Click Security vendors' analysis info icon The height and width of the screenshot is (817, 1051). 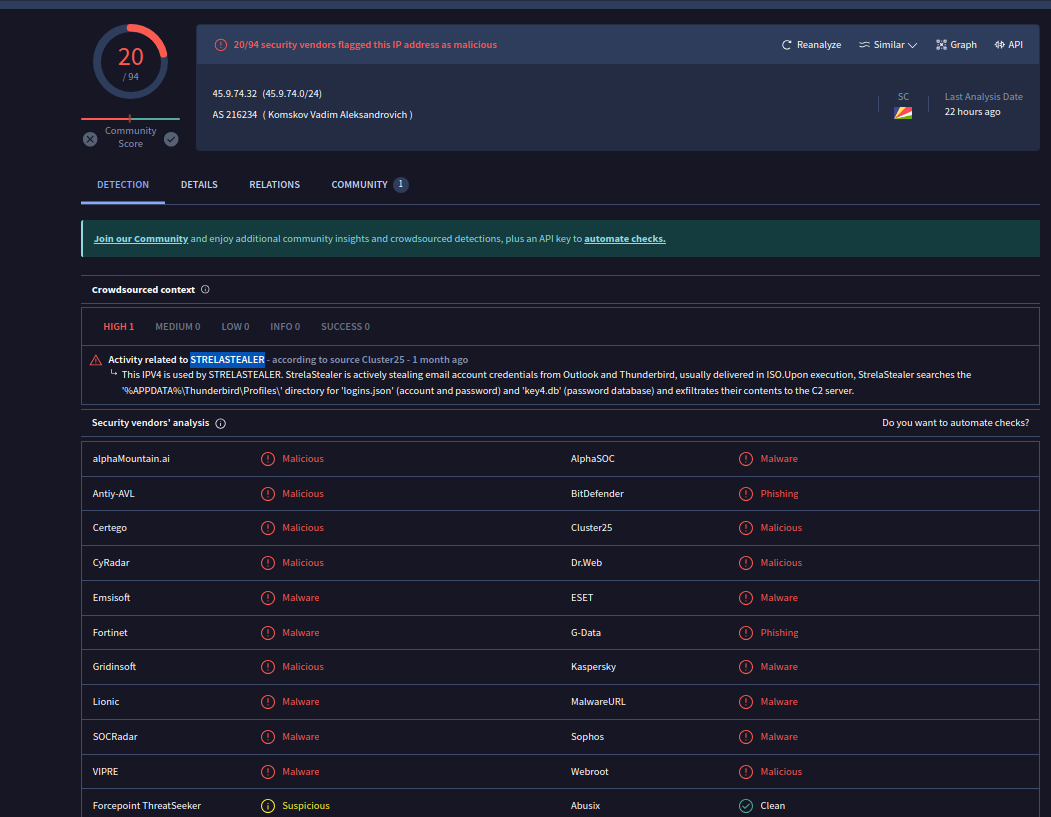[x=221, y=423]
